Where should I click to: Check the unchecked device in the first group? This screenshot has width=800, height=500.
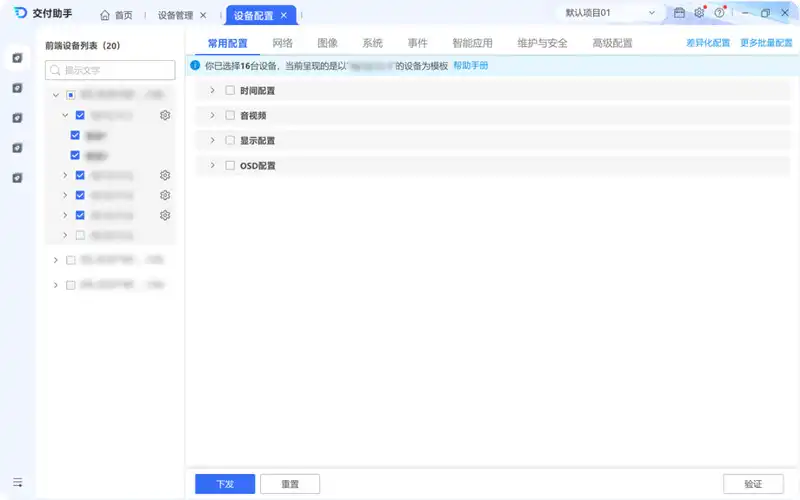click(x=80, y=235)
